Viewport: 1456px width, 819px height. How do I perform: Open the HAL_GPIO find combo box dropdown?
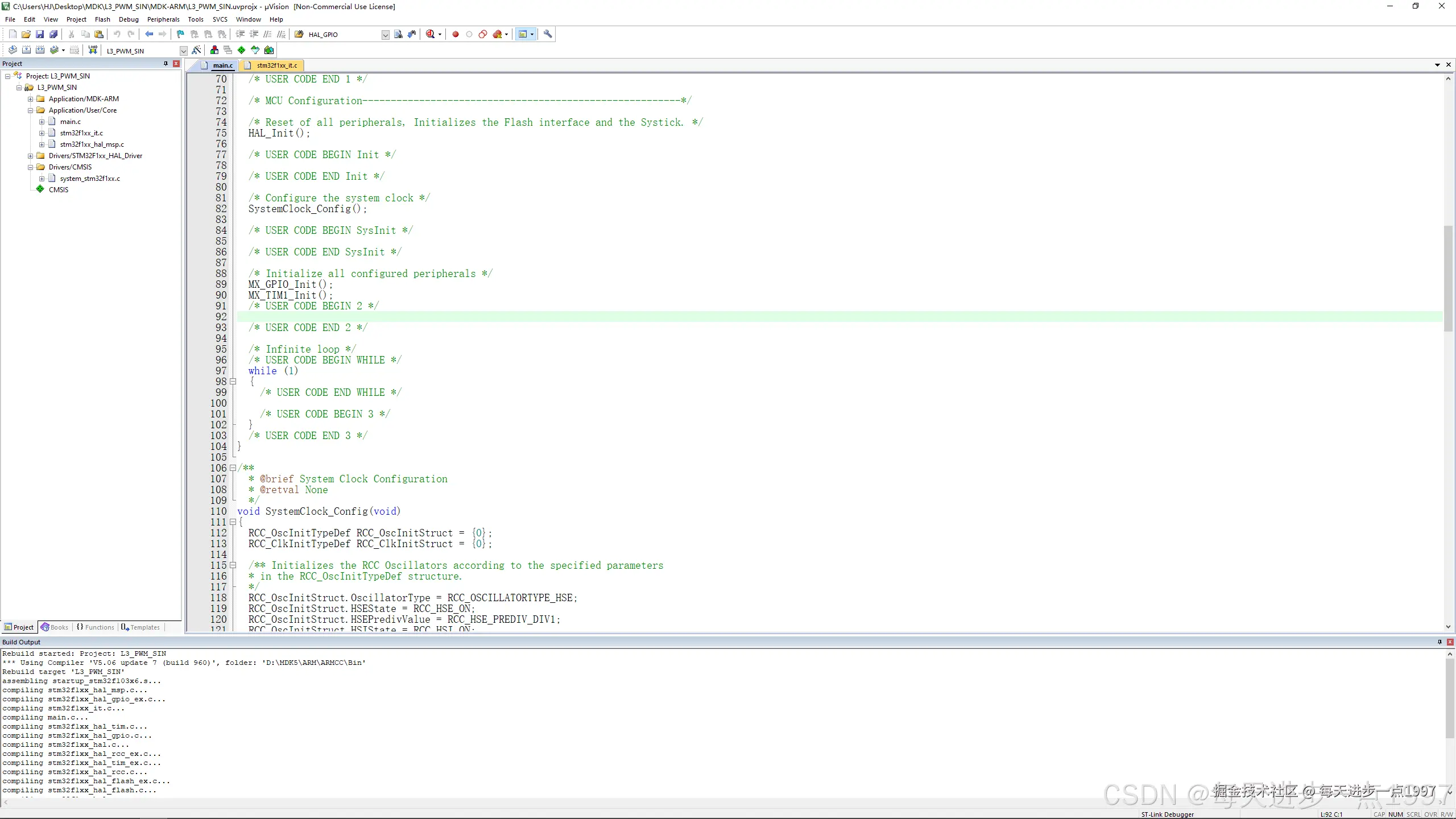[x=385, y=35]
